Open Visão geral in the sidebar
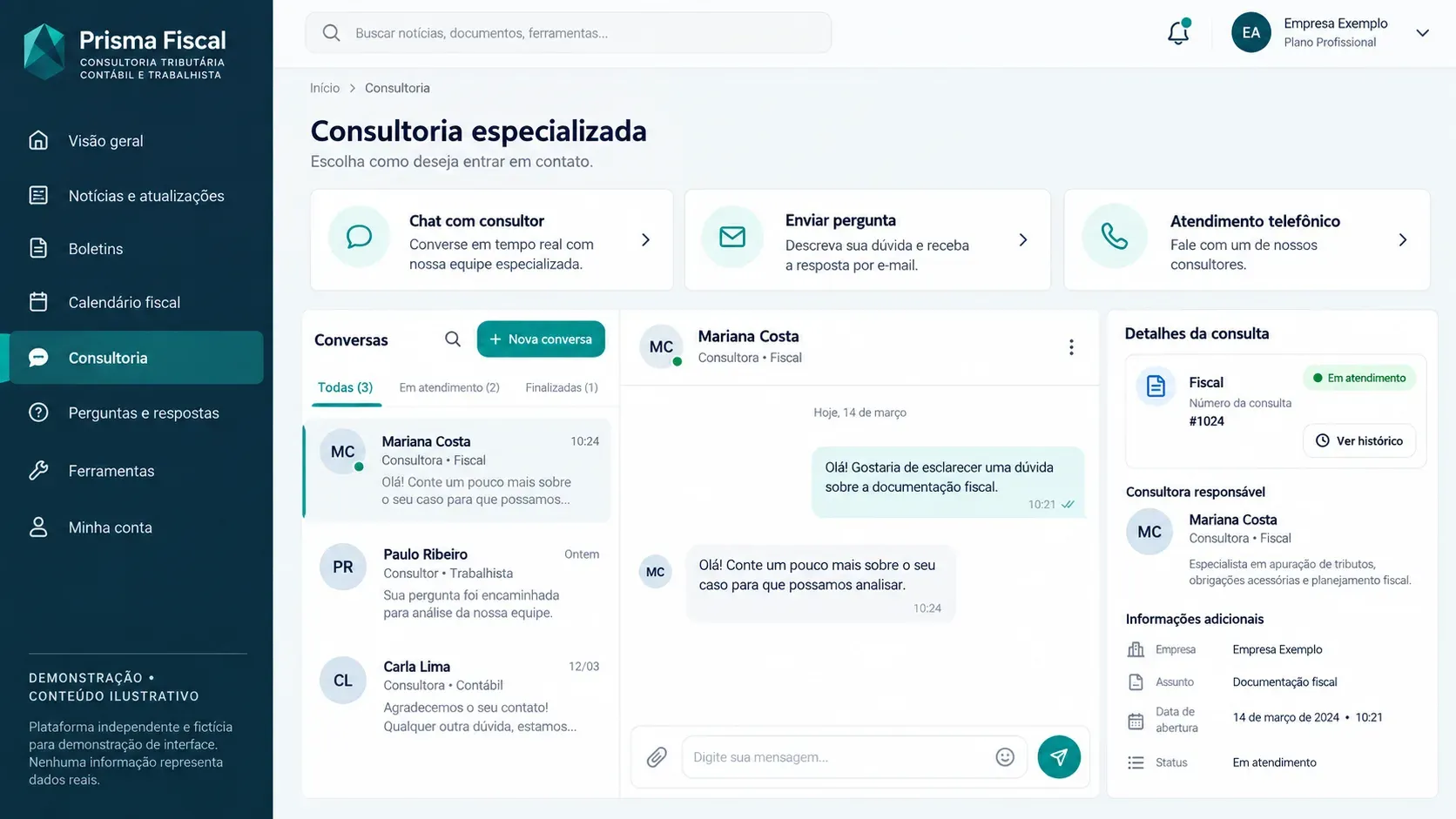 (137, 141)
